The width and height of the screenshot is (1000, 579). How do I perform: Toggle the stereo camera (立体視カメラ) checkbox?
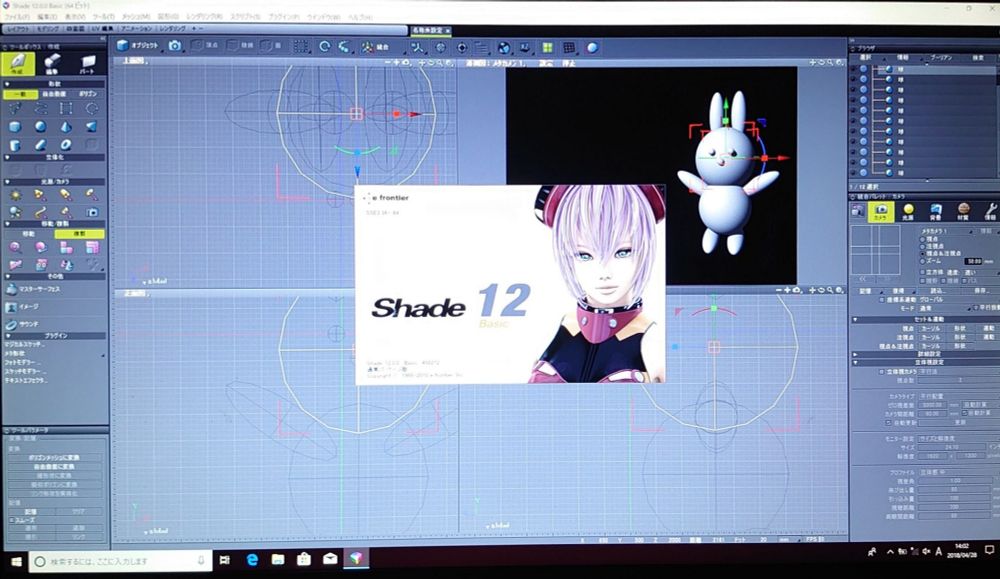[881, 371]
